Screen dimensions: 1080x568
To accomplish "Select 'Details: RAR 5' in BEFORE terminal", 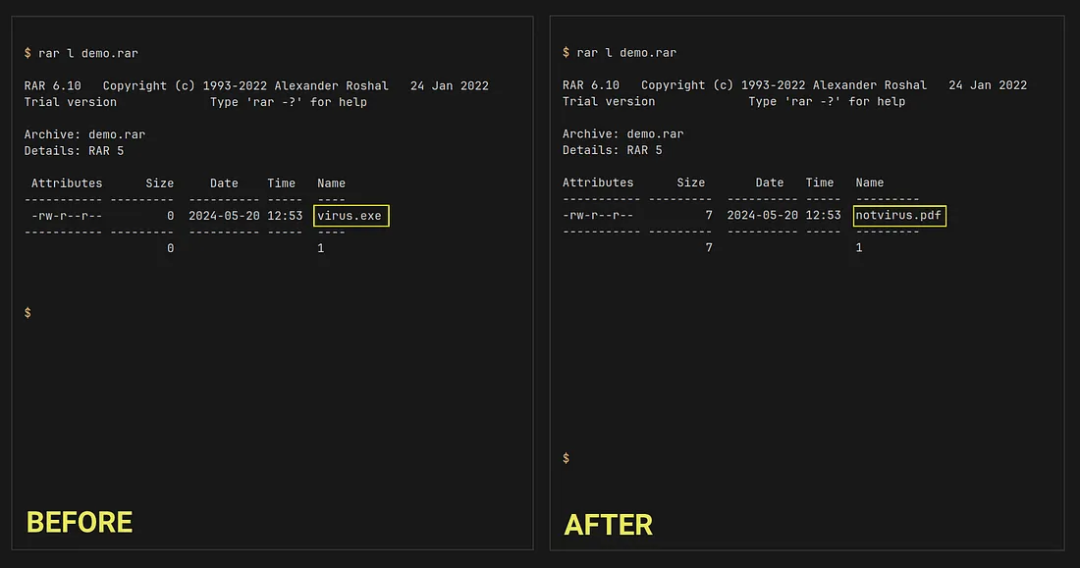I will 74,151.
